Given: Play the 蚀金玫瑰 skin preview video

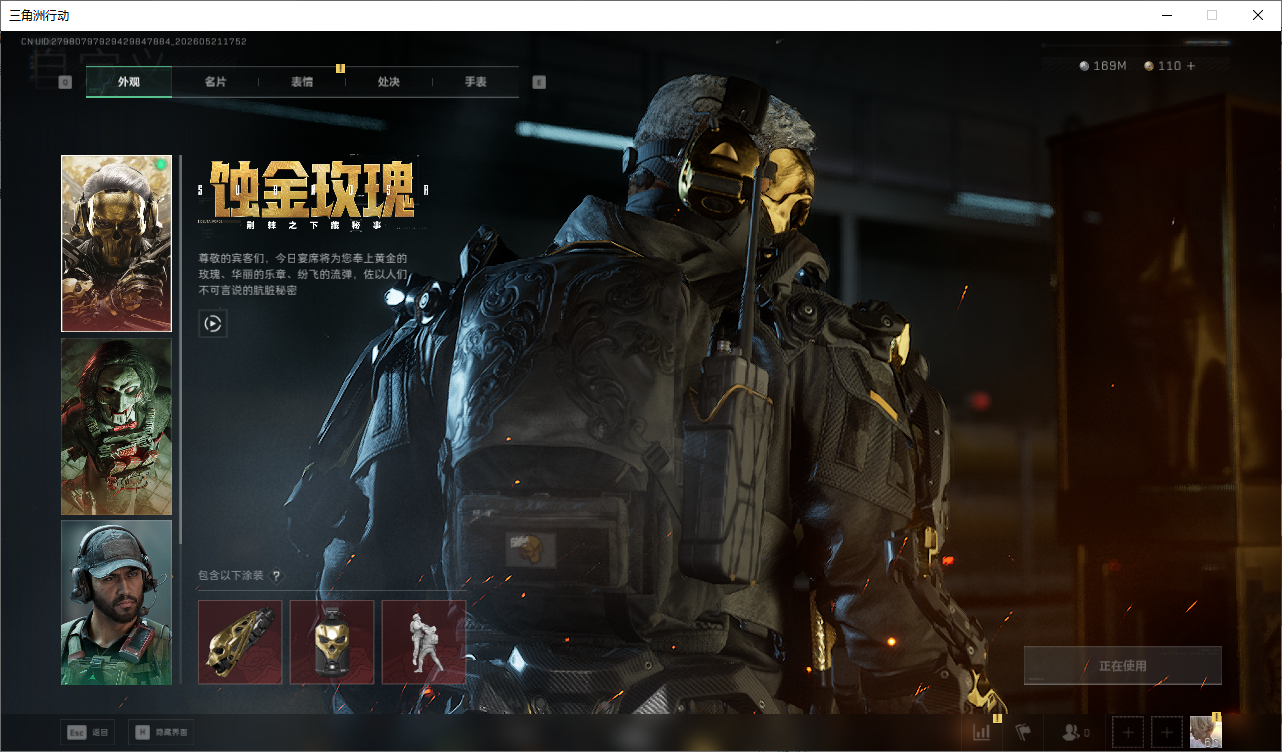Looking at the screenshot, I should [212, 323].
